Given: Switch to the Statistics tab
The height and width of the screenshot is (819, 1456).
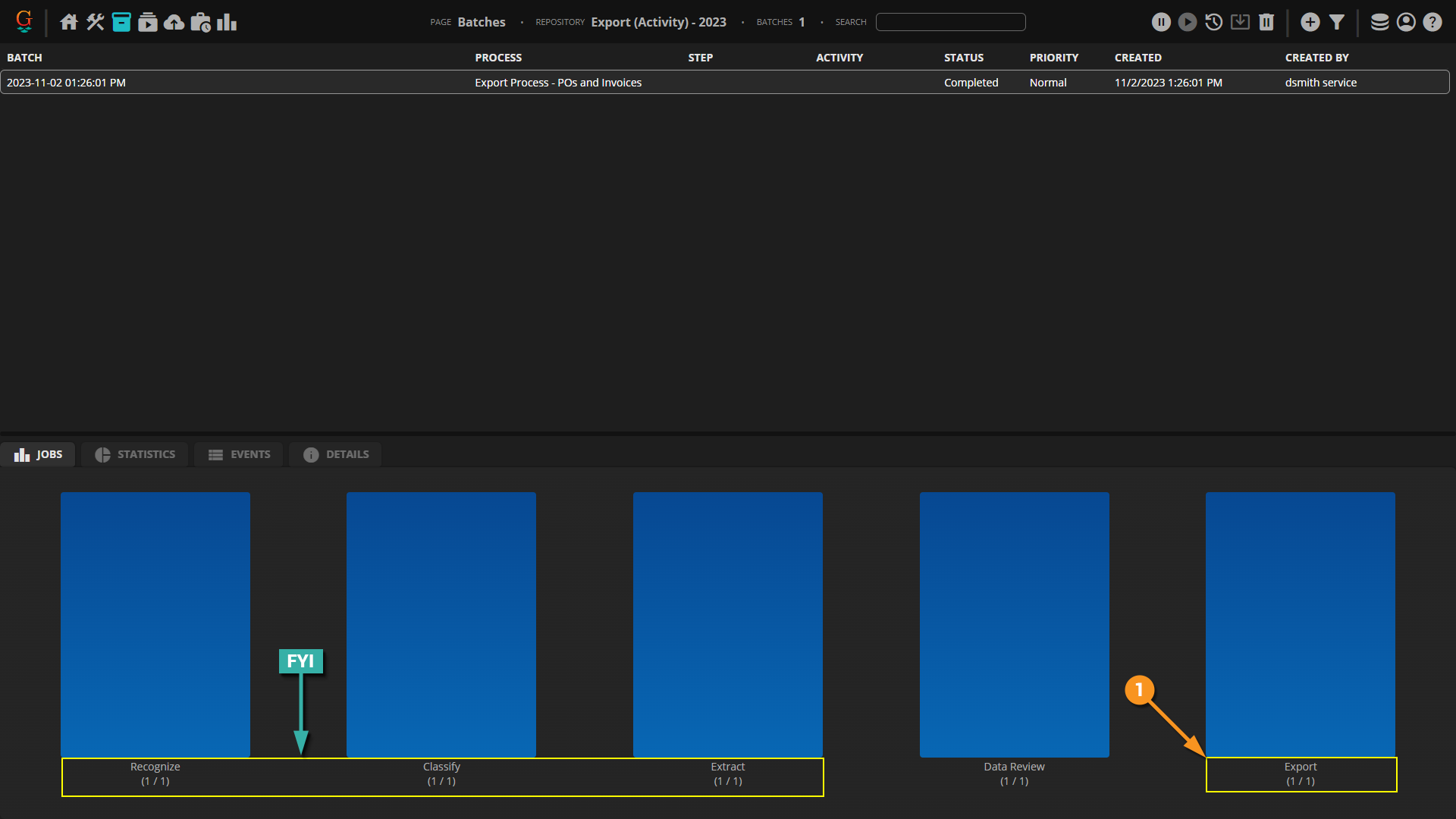Looking at the screenshot, I should click(x=135, y=454).
